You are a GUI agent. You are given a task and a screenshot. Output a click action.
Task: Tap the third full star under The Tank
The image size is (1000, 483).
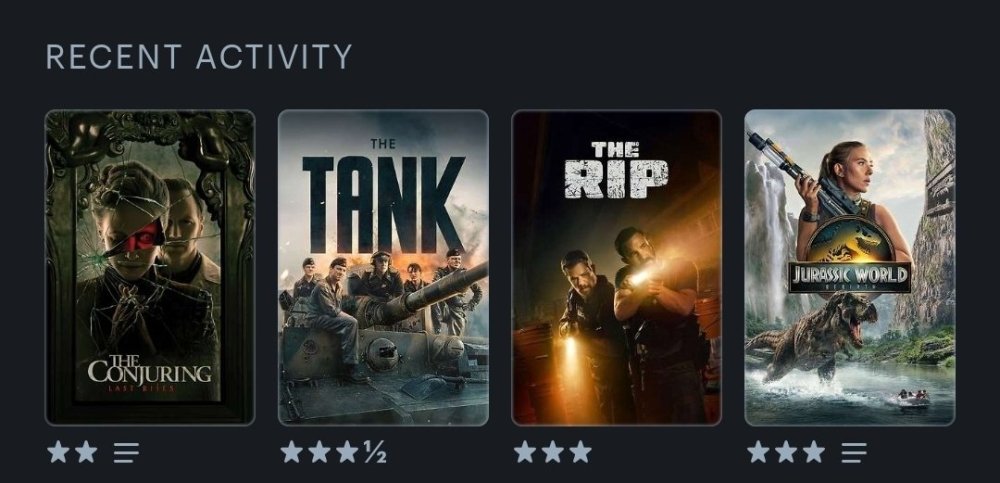click(x=347, y=452)
